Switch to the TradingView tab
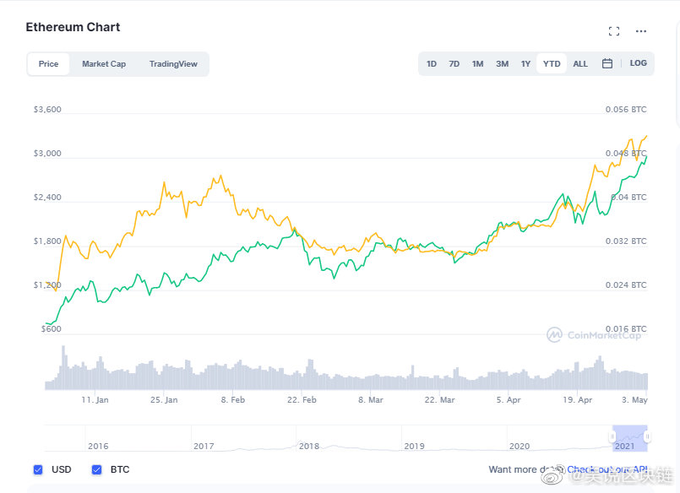Screen dimensions: 680x493 (173, 64)
